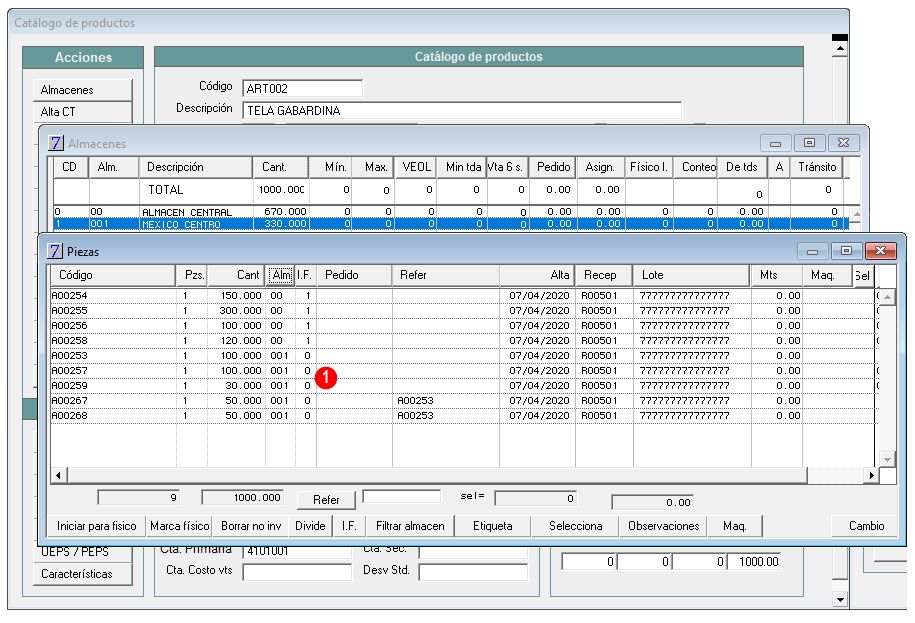Click the Selecciona button
The height and width of the screenshot is (623, 915).
pyautogui.click(x=576, y=526)
